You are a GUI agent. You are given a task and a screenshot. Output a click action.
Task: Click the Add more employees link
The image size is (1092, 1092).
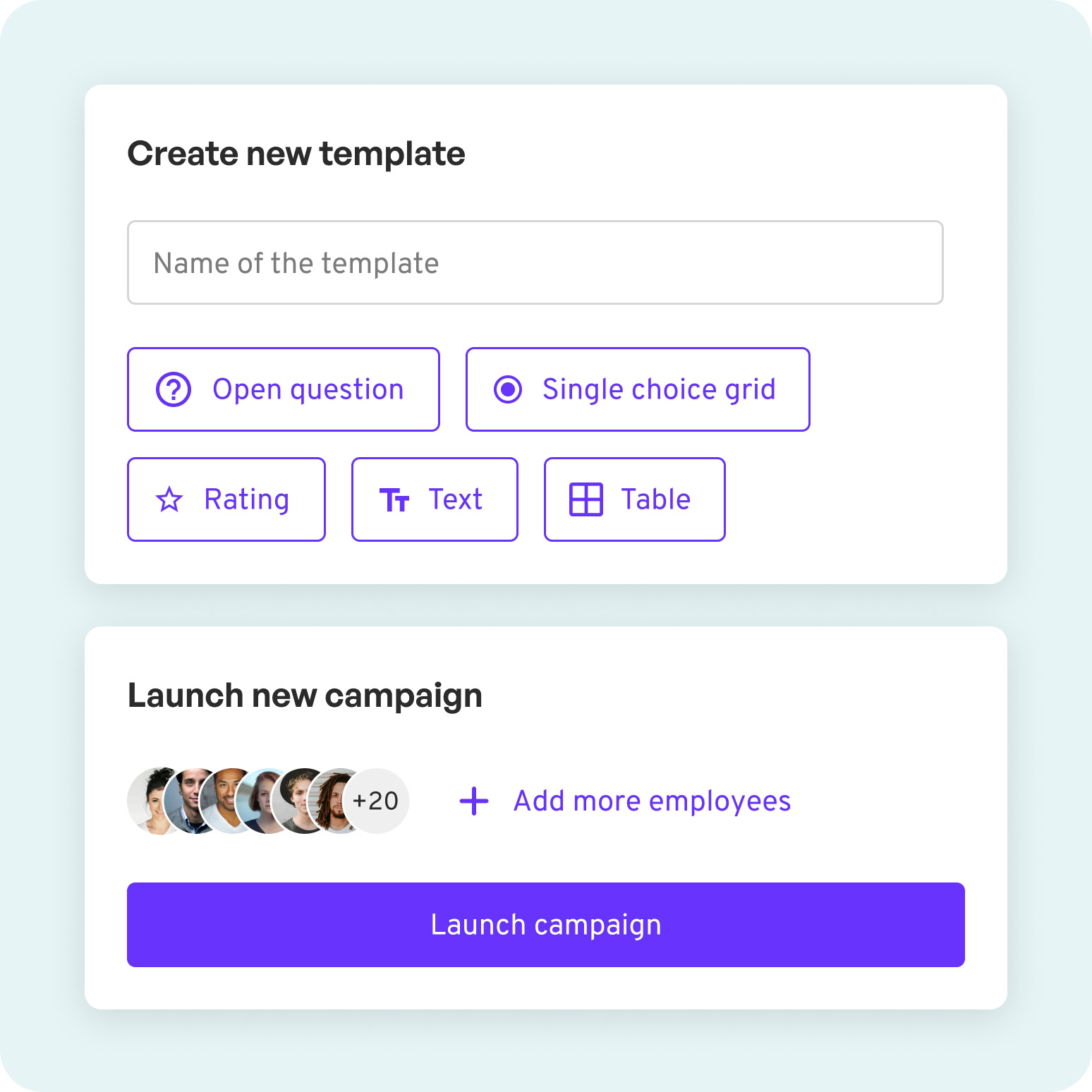pos(653,801)
